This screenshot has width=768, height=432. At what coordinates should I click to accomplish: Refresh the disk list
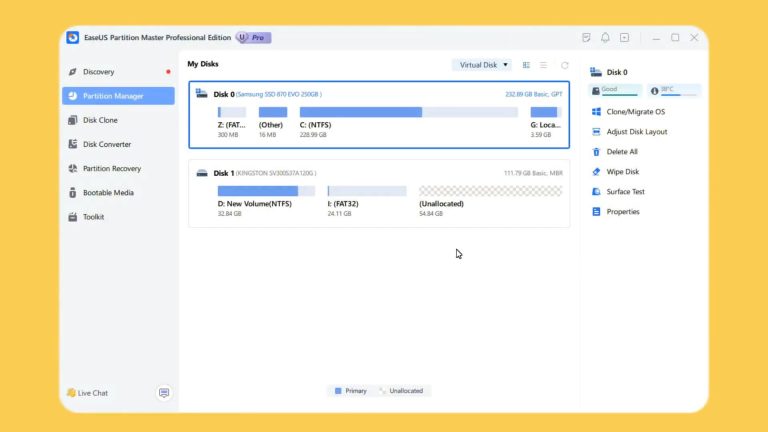tap(565, 65)
